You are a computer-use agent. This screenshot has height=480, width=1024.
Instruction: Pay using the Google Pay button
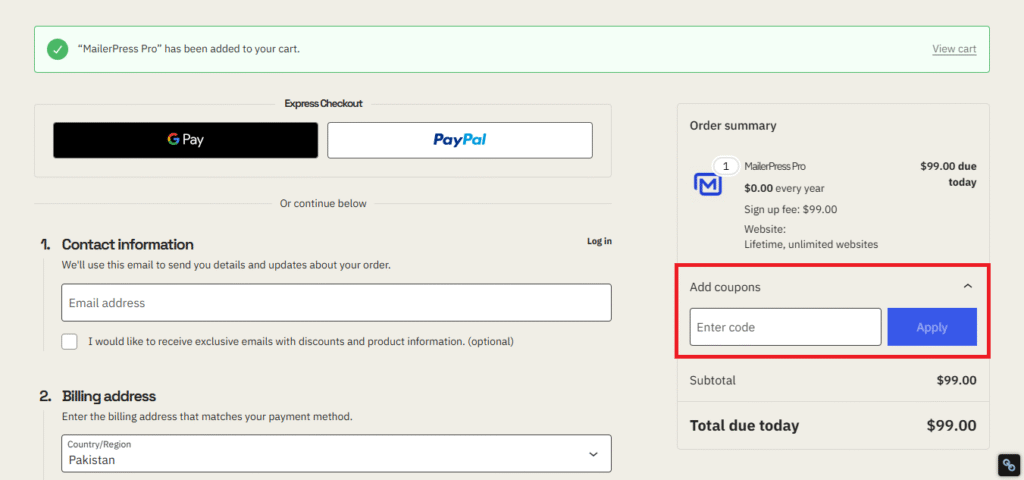(186, 140)
